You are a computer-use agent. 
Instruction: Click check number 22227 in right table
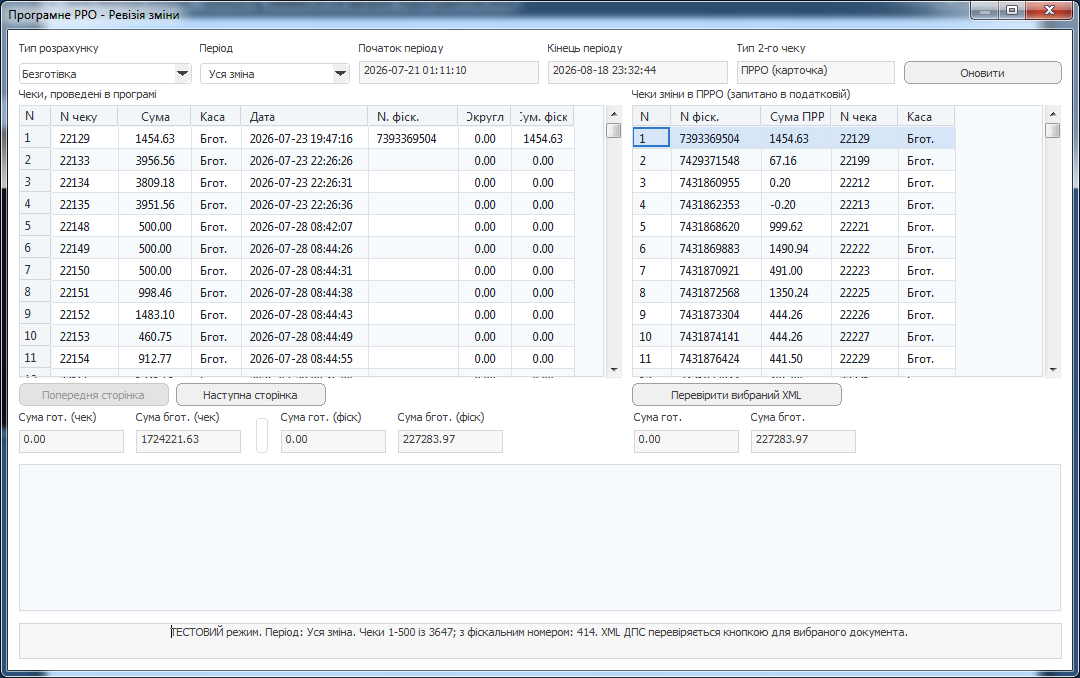[864, 337]
